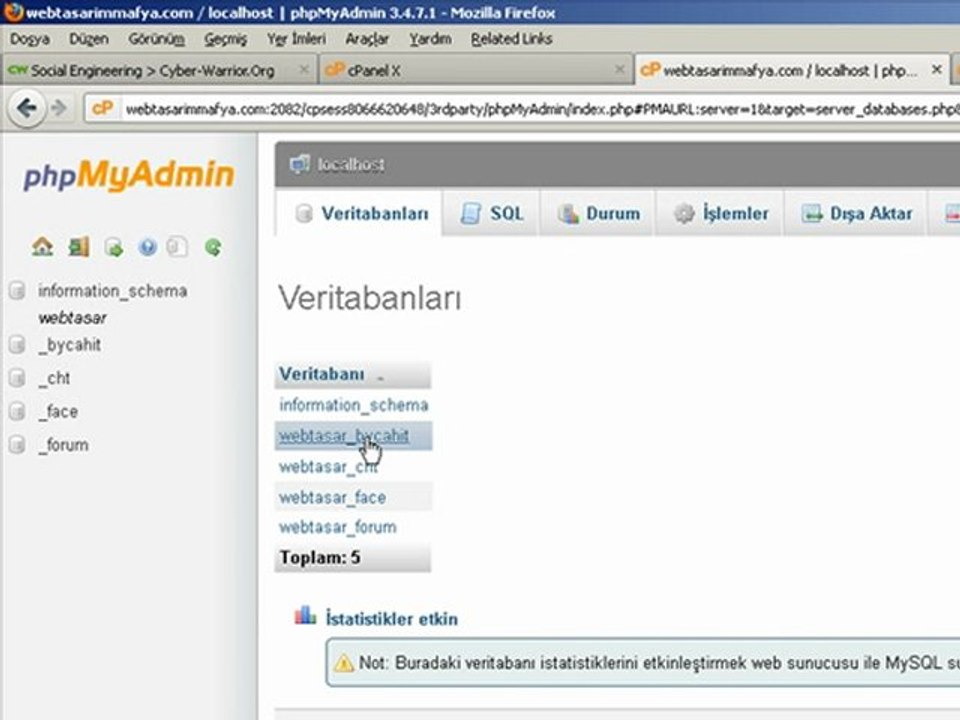Viewport: 960px width, 720px height.
Task: Open the Yer İmleri menu
Action: [x=296, y=39]
